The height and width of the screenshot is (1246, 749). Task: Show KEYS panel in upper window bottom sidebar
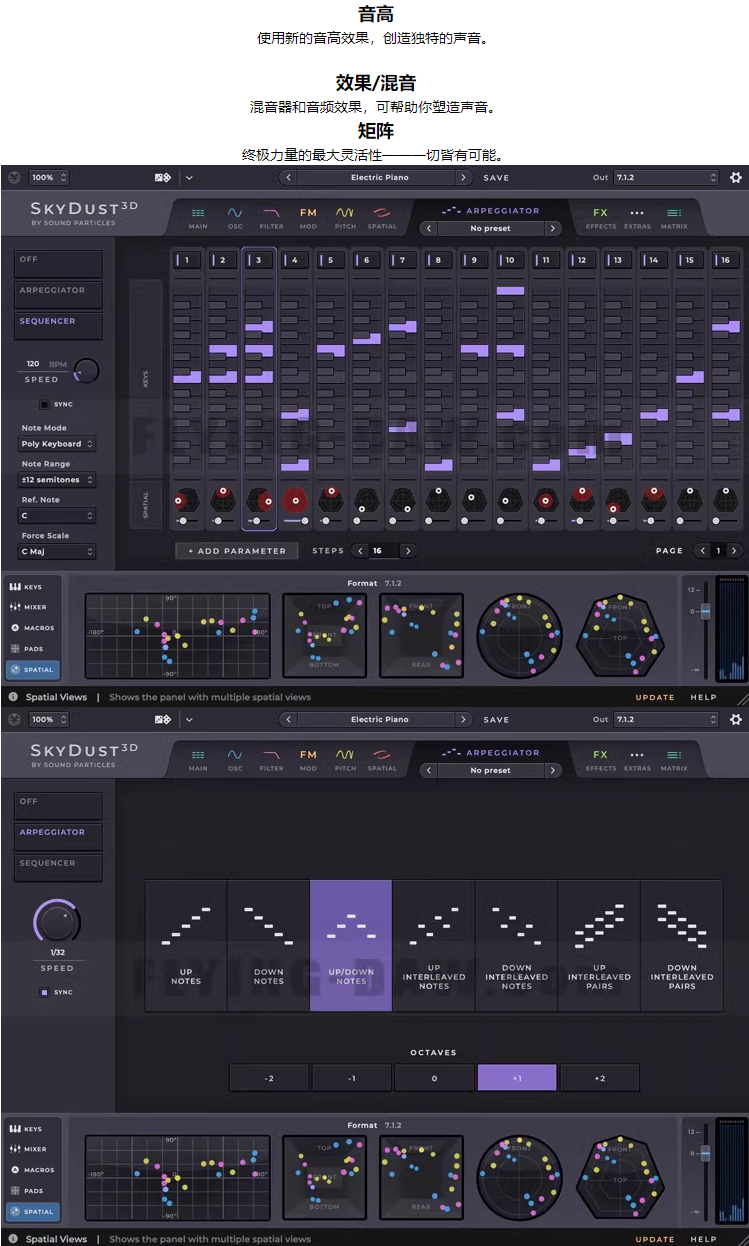click(x=32, y=587)
